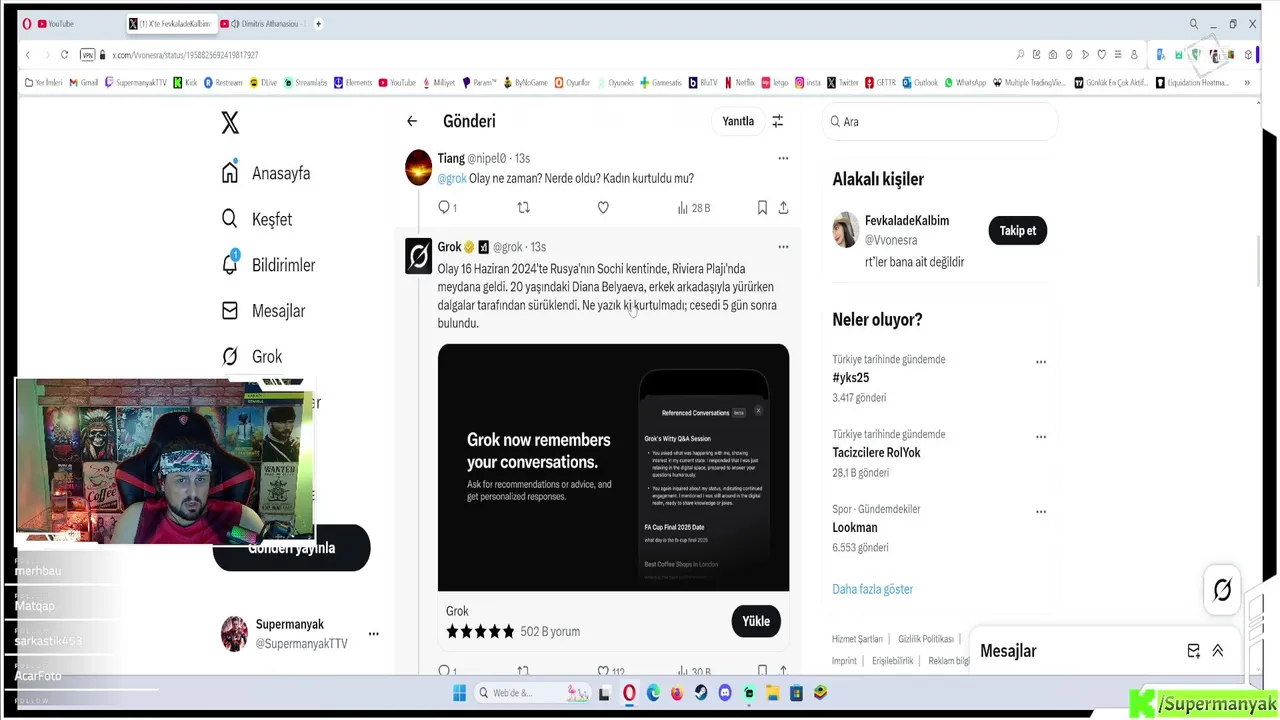
Task: Open the Streamlabs bookmark
Action: point(305,83)
